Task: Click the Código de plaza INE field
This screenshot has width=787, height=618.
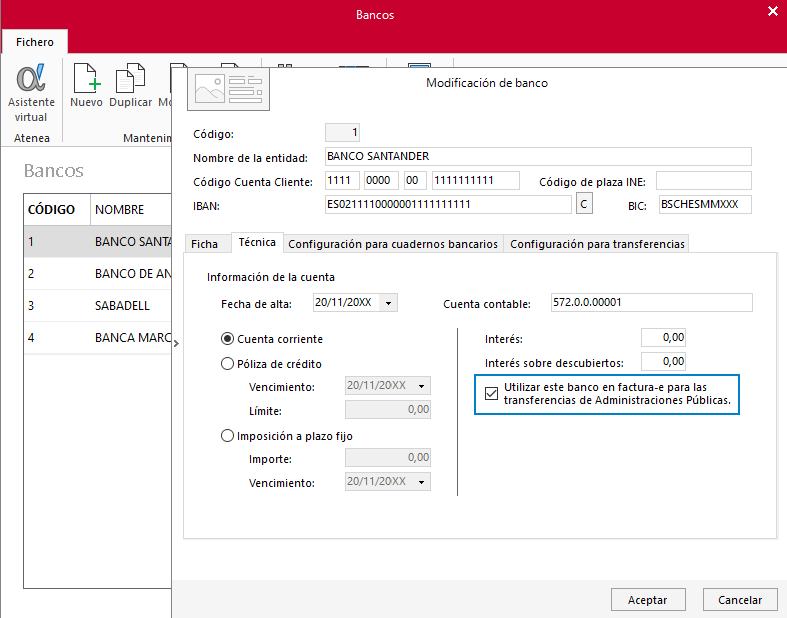Action: point(704,181)
